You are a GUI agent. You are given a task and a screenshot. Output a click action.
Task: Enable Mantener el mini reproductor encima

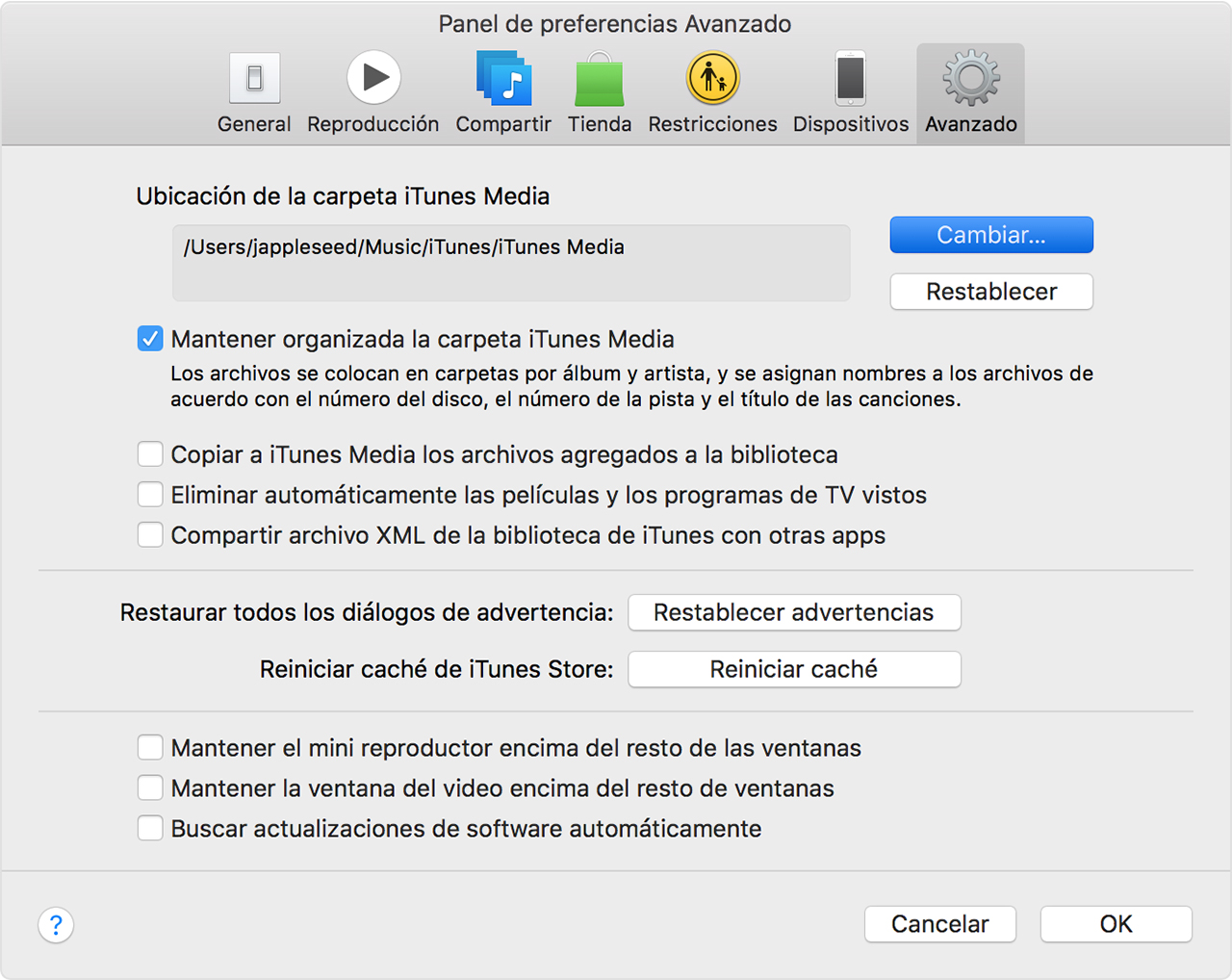pyautogui.click(x=150, y=748)
